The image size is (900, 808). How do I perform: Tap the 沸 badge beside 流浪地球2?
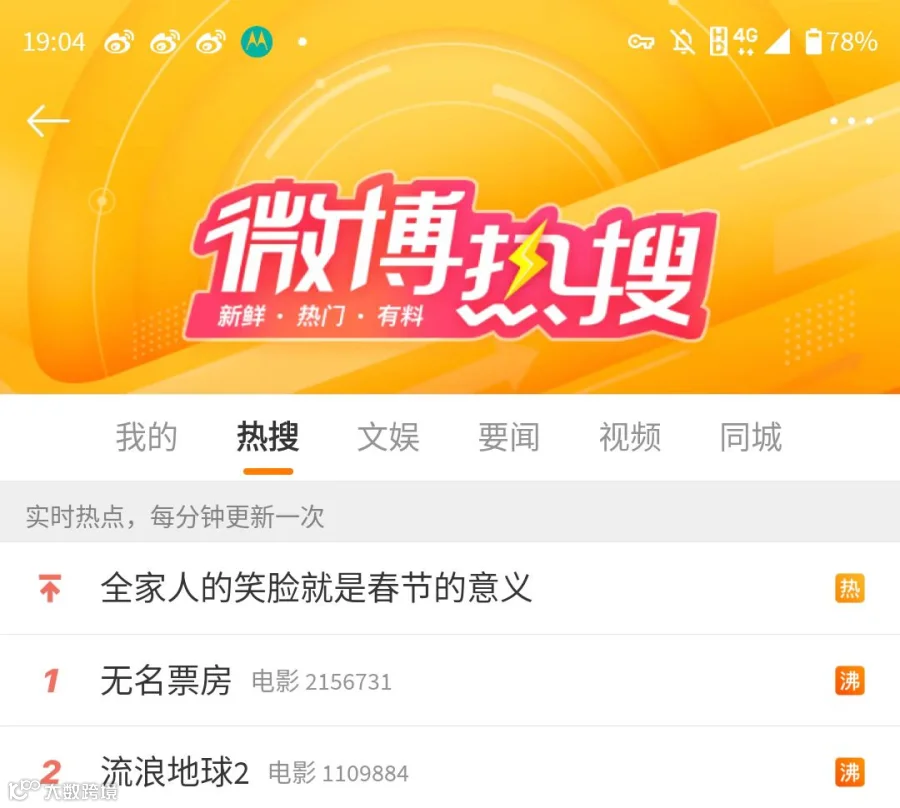pos(849,772)
